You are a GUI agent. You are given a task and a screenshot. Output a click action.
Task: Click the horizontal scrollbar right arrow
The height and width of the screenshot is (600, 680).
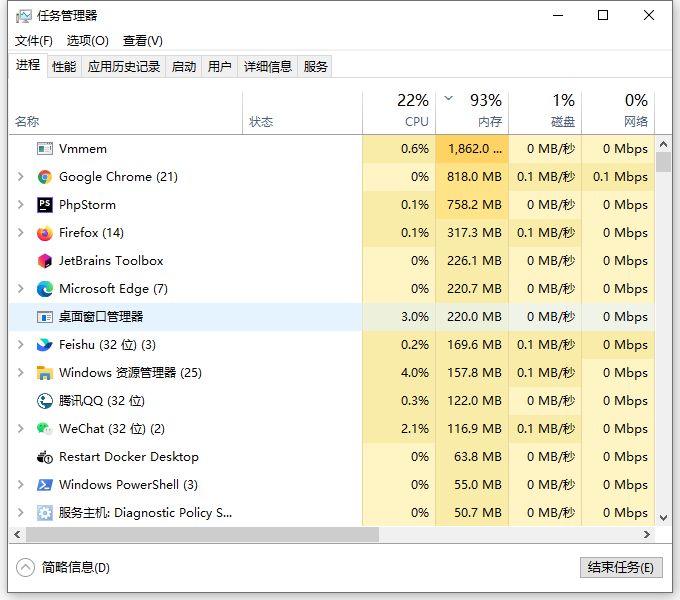647,535
